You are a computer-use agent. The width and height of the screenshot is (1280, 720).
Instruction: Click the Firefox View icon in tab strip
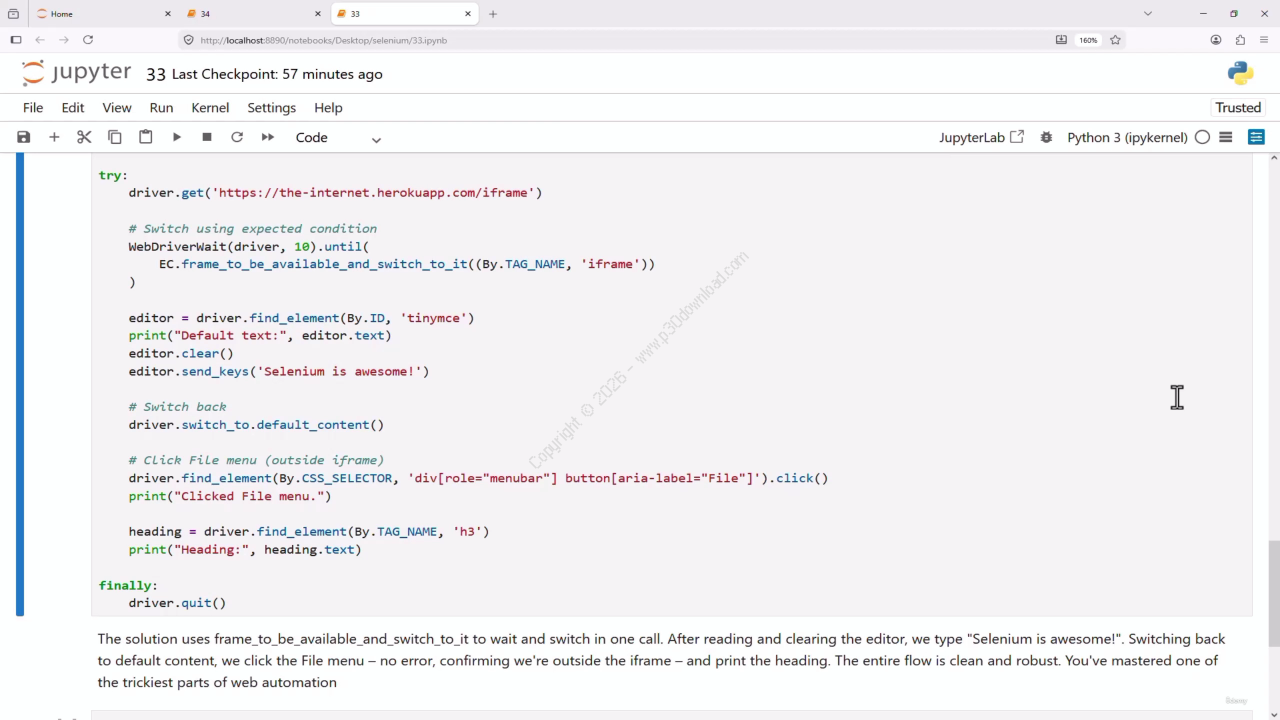coord(13,14)
